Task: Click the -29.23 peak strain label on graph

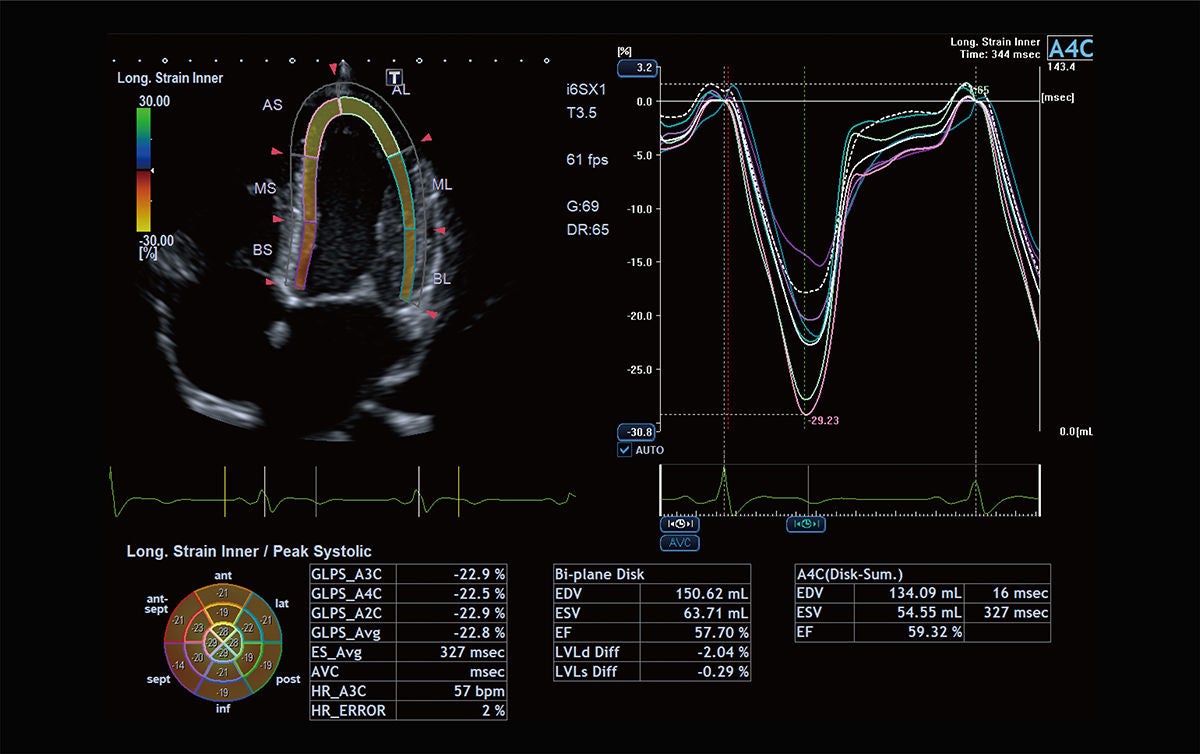Action: pyautogui.click(x=822, y=421)
